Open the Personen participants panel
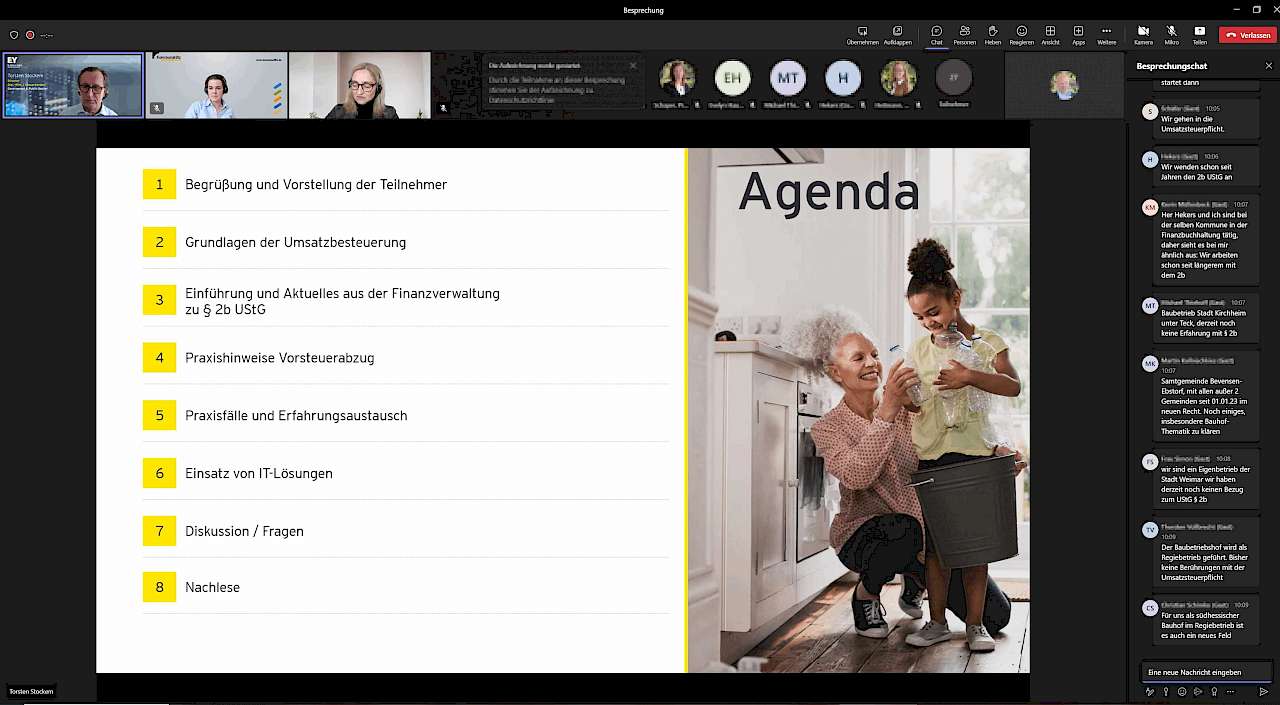Viewport: 1280px width, 705px height. (964, 35)
